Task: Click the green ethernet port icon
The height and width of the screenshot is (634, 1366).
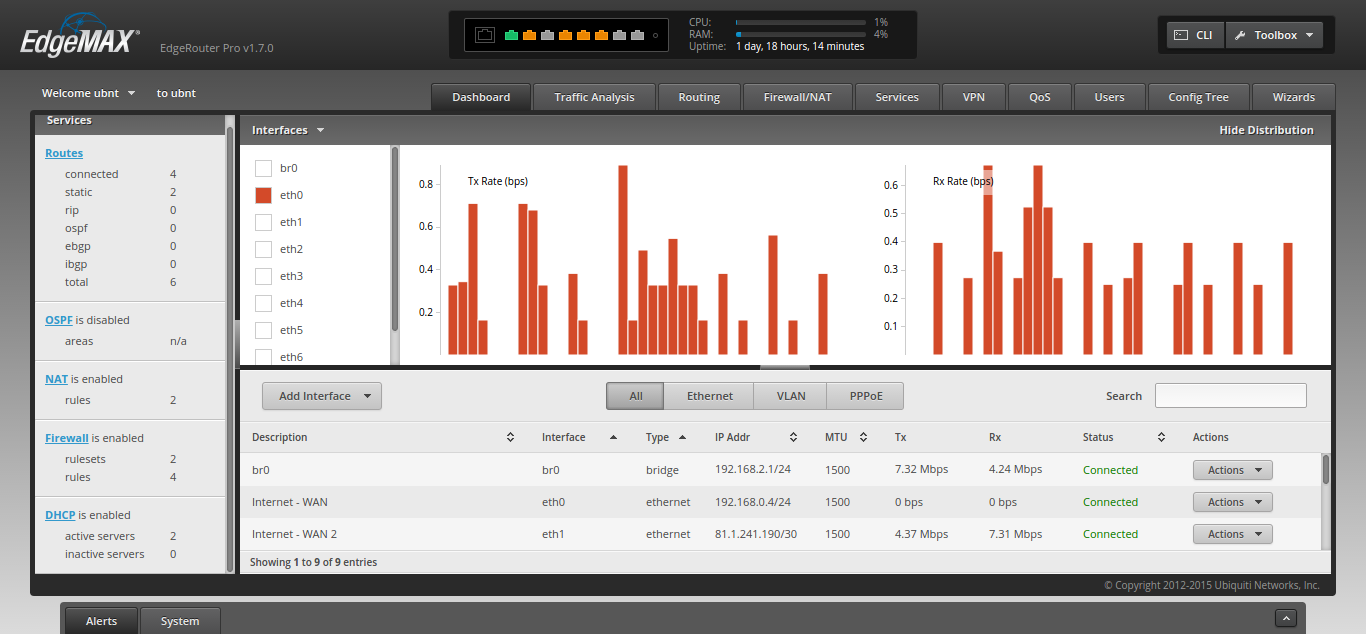Action: click(511, 35)
